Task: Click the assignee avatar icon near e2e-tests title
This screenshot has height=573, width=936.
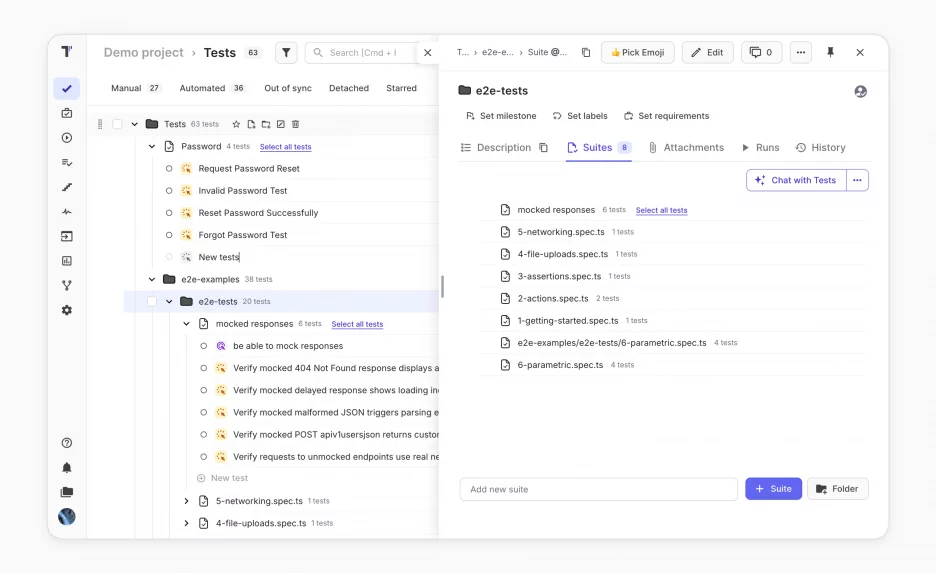Action: [x=860, y=91]
